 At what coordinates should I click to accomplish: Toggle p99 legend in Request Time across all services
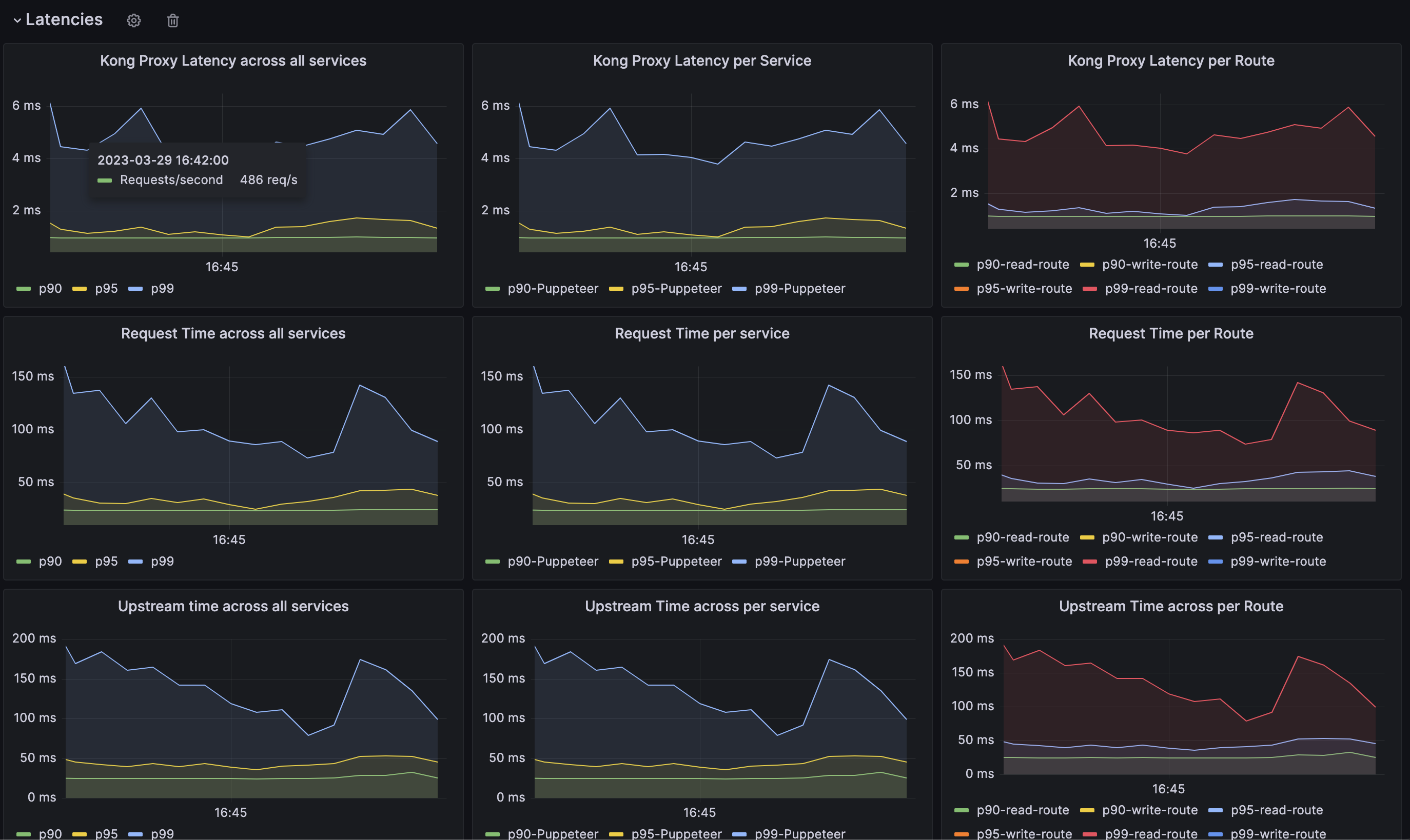(162, 562)
